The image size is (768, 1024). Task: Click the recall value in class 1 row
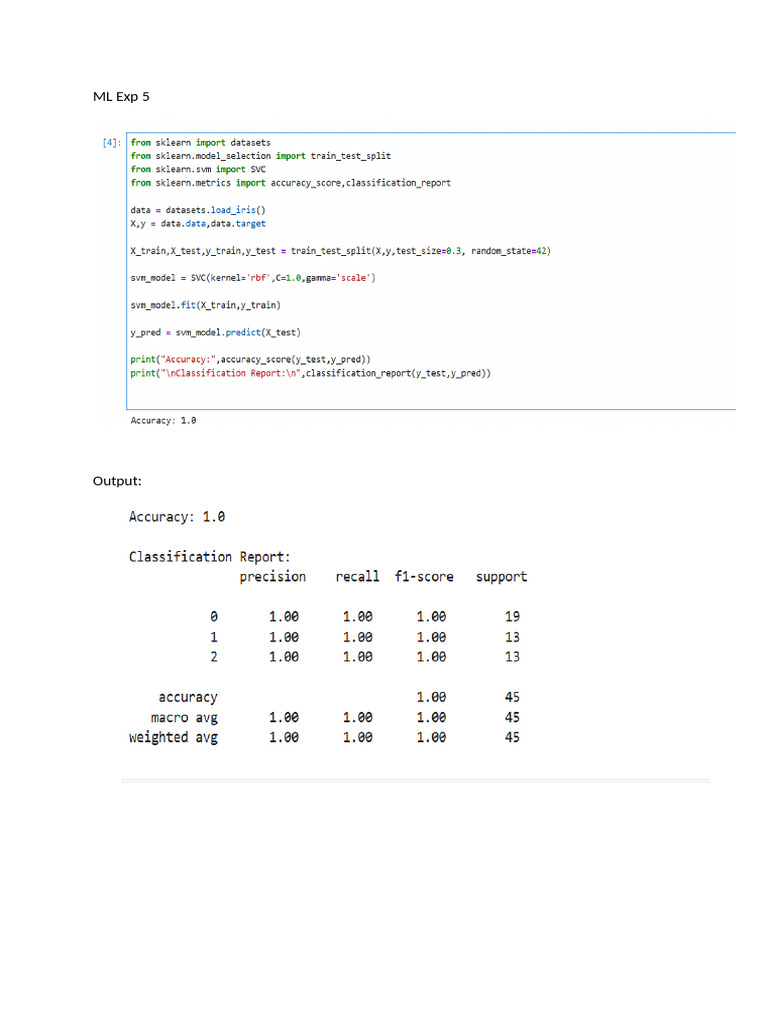point(358,637)
